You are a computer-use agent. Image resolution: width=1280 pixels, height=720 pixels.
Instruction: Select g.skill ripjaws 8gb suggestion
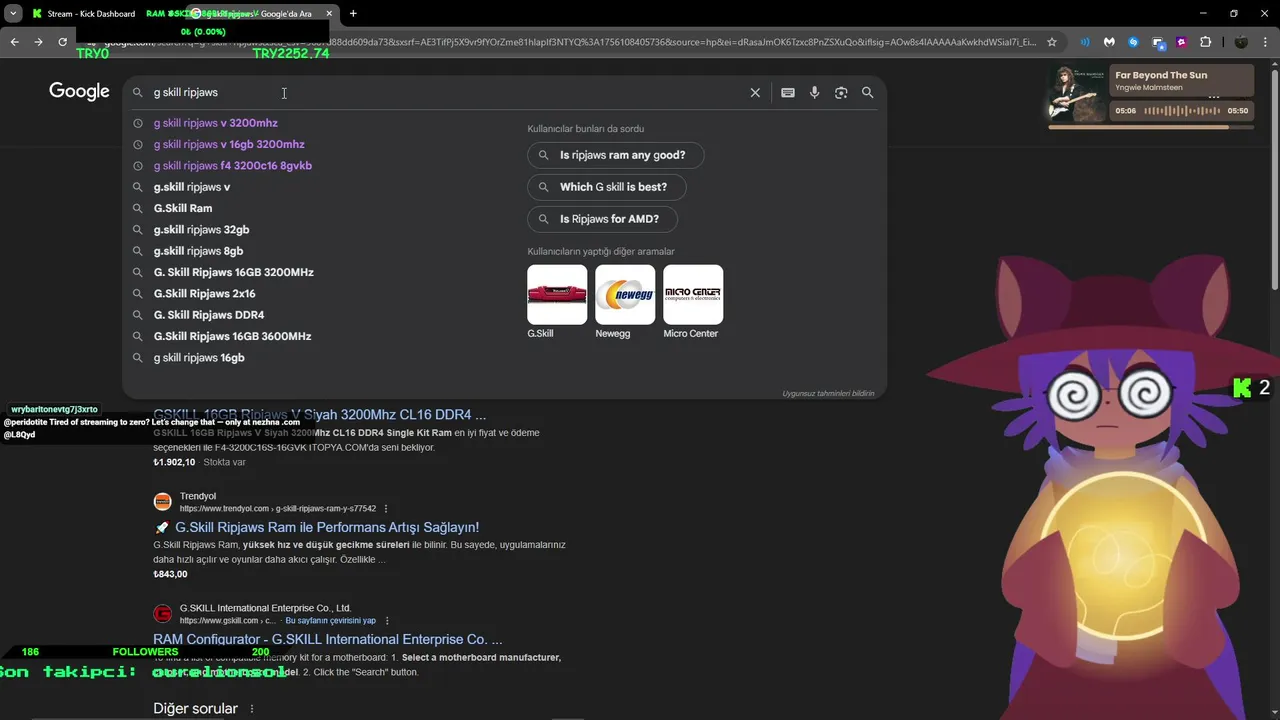coord(198,251)
